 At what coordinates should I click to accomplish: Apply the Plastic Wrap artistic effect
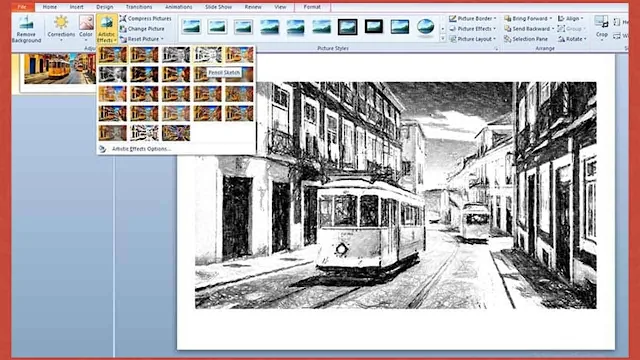tap(240, 113)
